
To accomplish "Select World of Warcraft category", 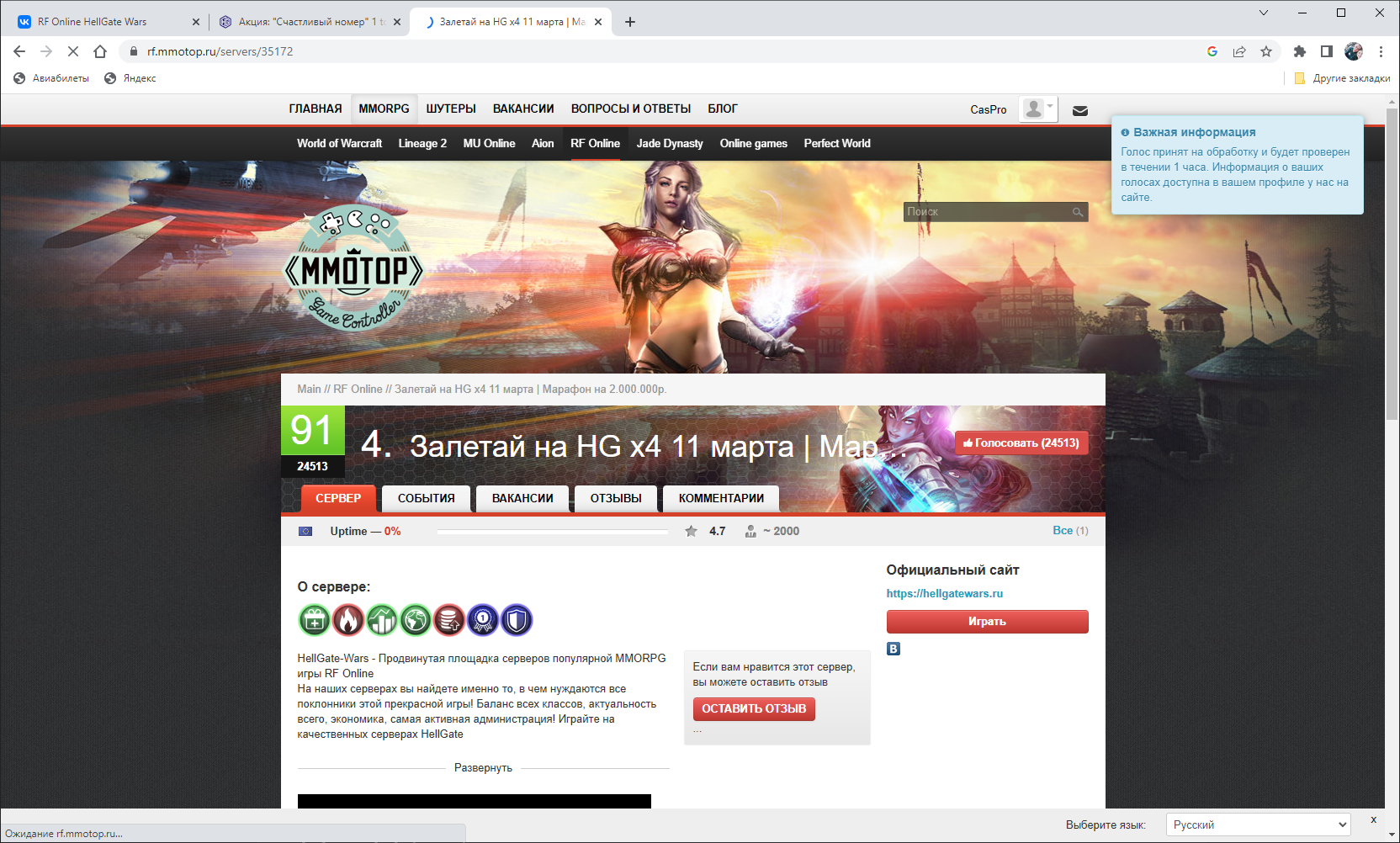I will click(x=339, y=143).
